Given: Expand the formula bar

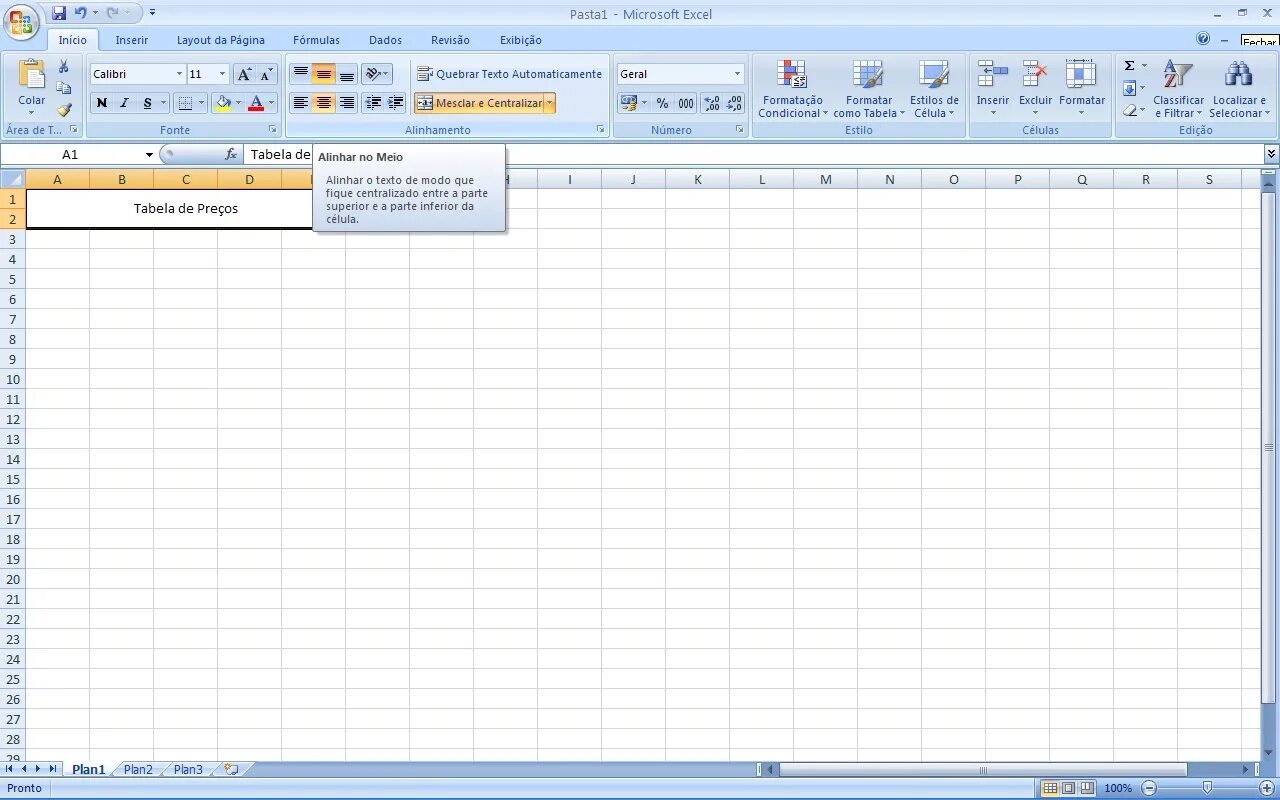Looking at the screenshot, I should coord(1271,154).
